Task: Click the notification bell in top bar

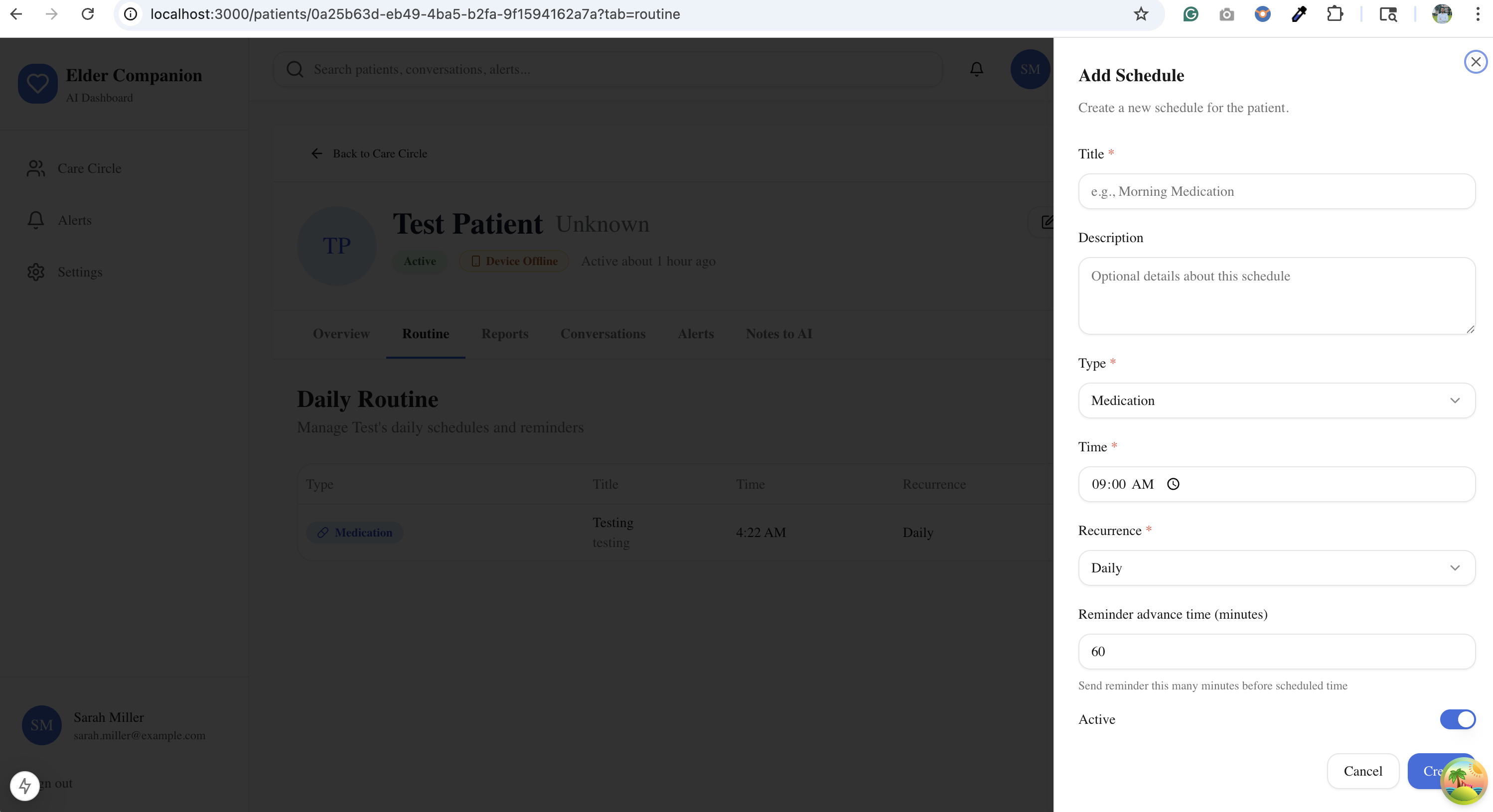Action: click(x=977, y=70)
